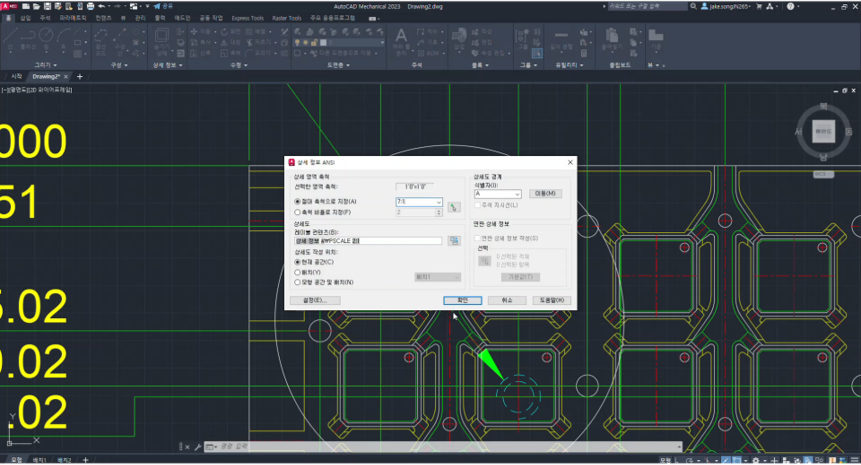
Task: Open the Raster Tools ribbon tab
Action: coord(287,18)
